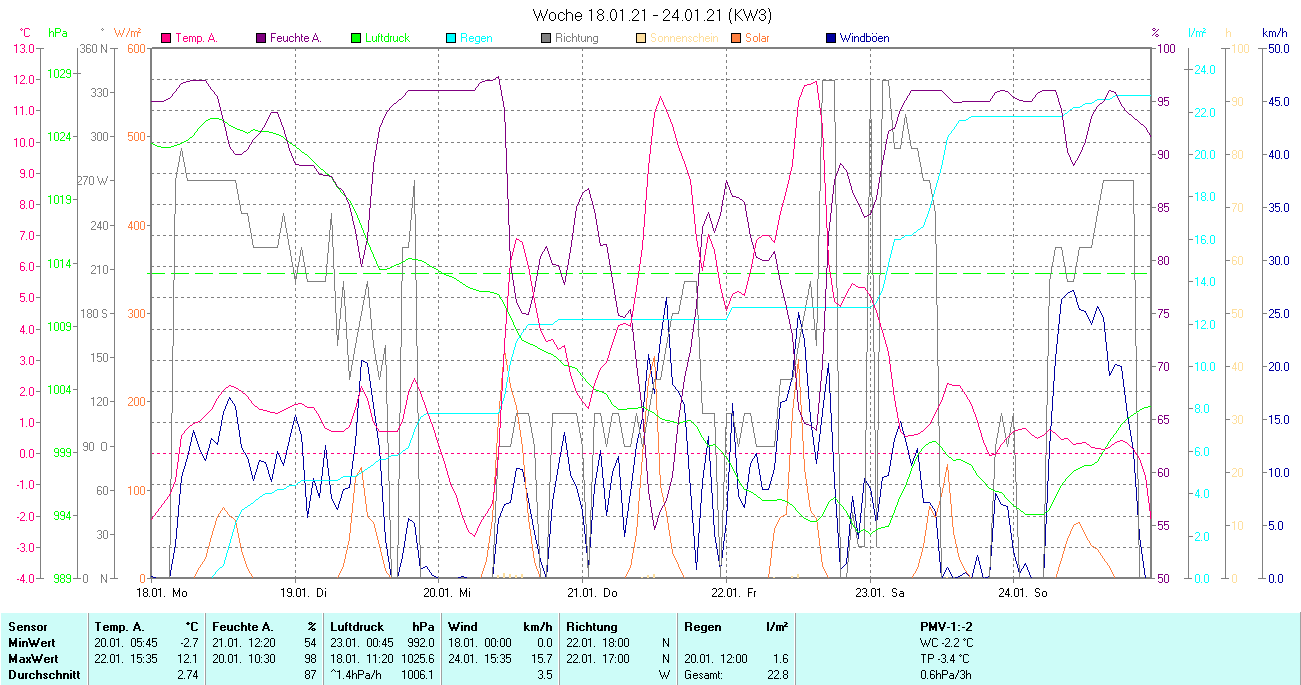Click the cyan Regen legend swatch
Viewport: 1301px width, 685px height.
pyautogui.click(x=451, y=38)
